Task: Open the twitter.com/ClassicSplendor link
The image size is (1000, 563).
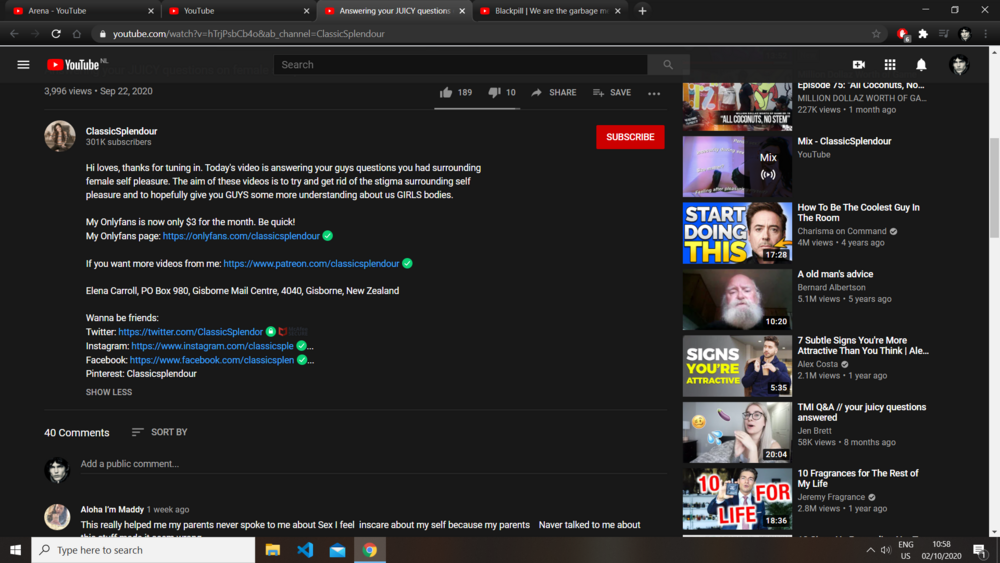Action: pyautogui.click(x=190, y=332)
